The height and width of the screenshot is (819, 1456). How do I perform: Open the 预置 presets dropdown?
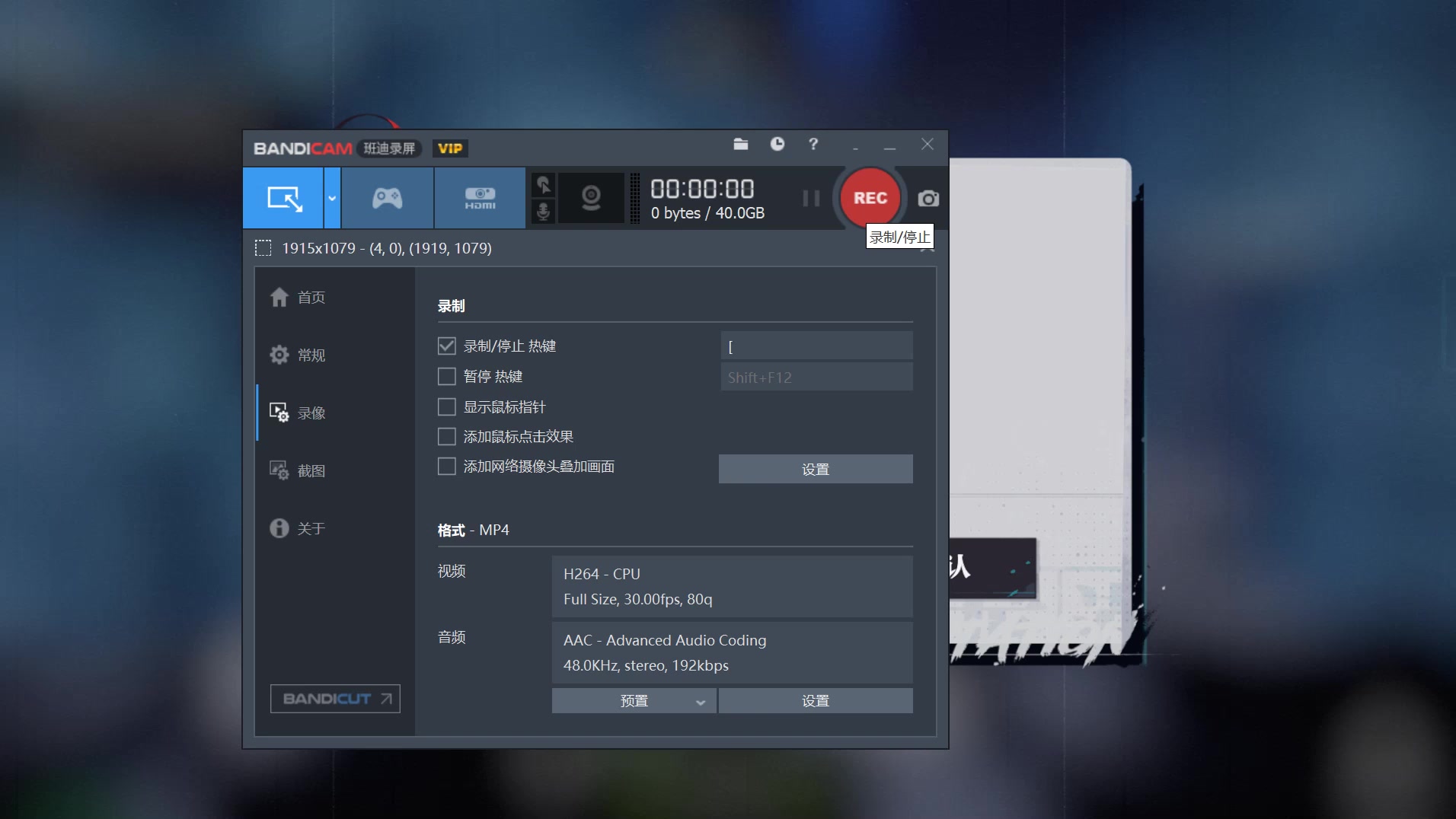tap(634, 701)
